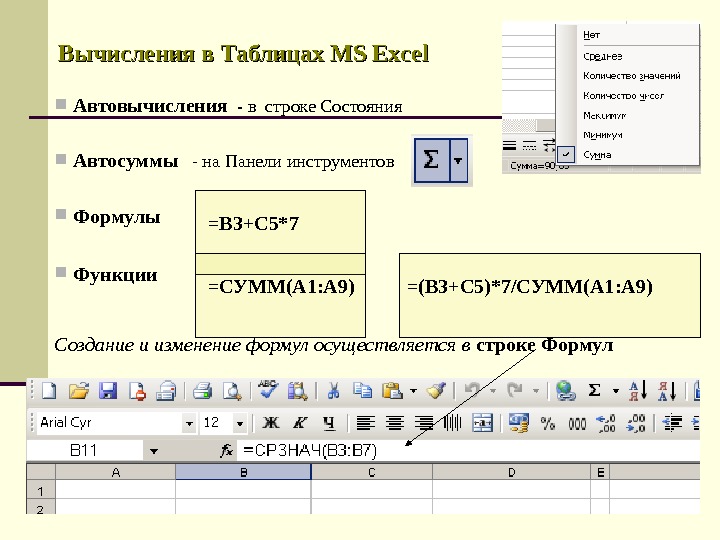Screen dimensions: 720x540
Task: Toggle Underline Ч formatting
Action: pos(329,423)
